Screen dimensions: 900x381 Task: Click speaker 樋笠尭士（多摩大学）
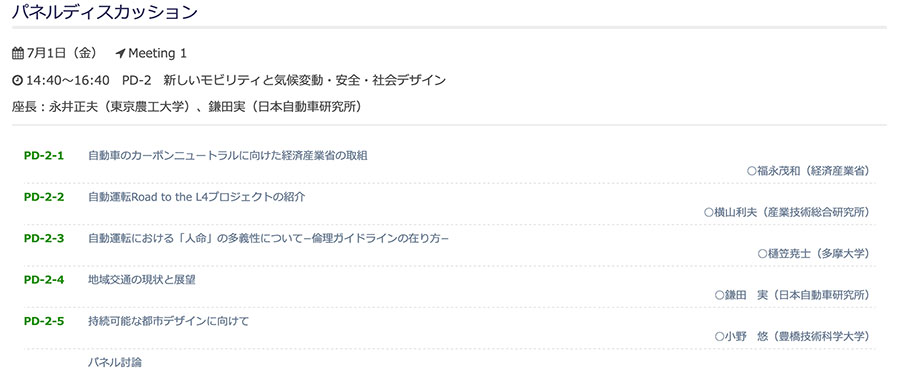pyautogui.click(x=813, y=254)
